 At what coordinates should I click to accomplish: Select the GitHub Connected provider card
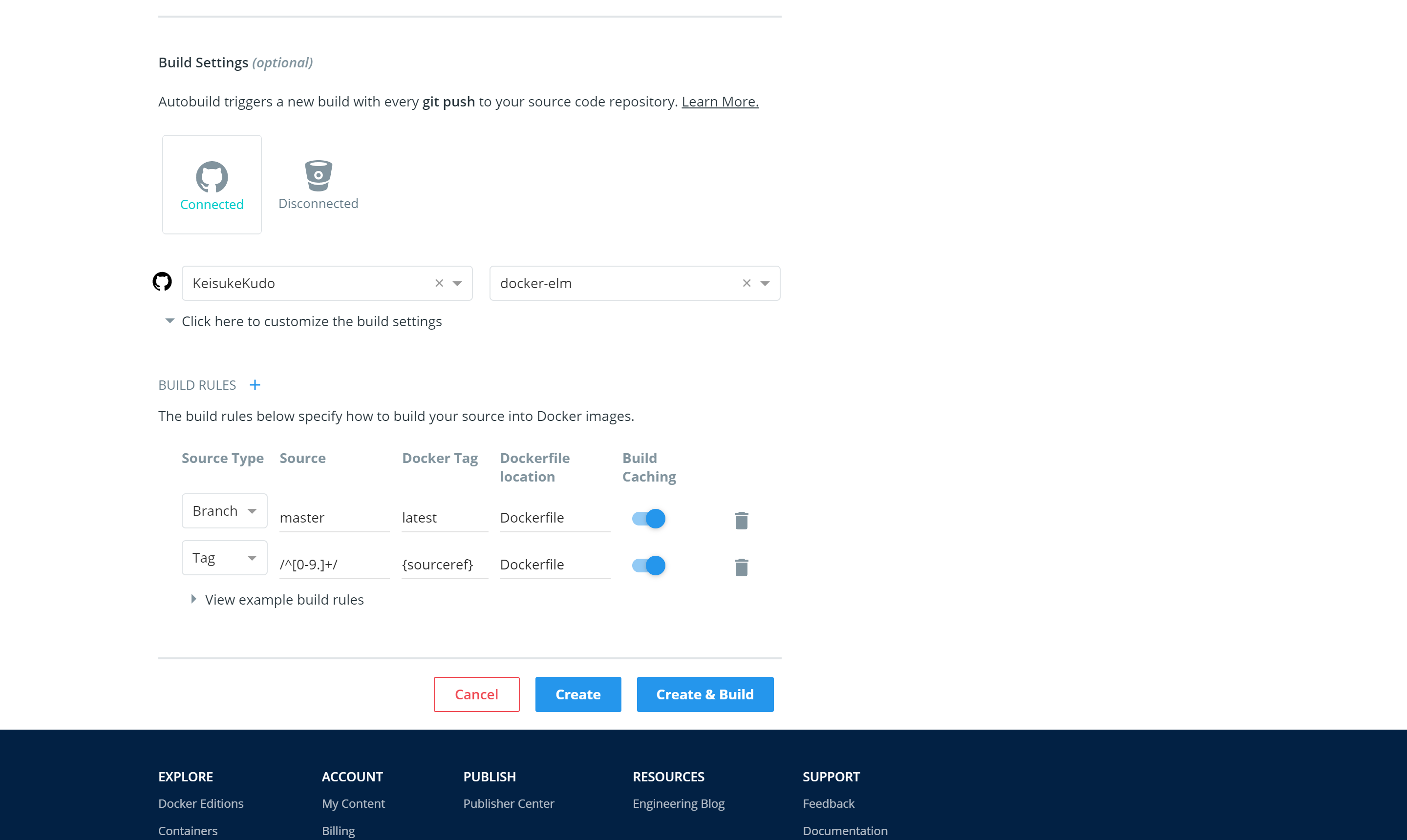212,185
